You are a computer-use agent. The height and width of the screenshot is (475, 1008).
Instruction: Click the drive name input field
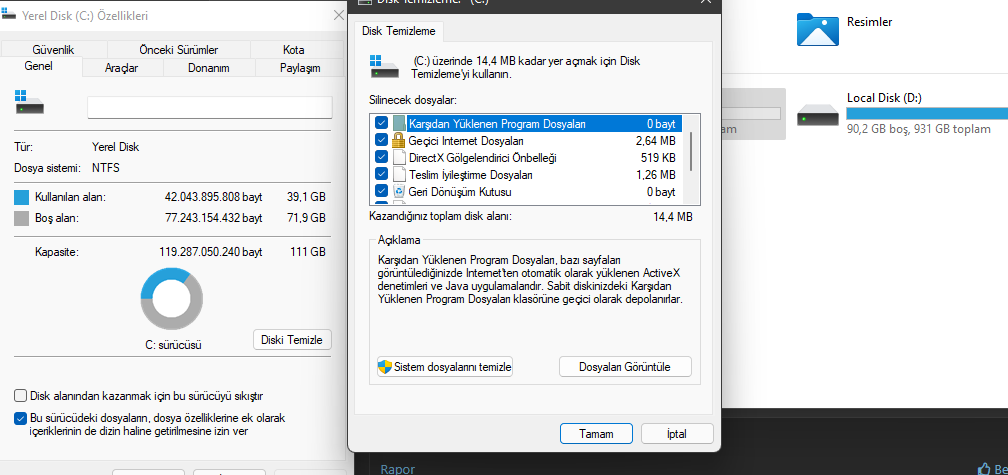click(210, 107)
